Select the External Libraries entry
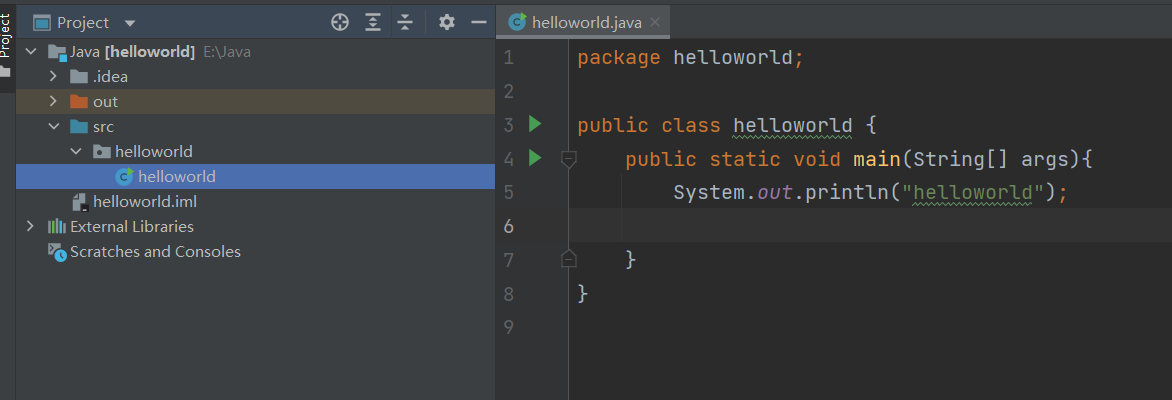 tap(255, 227)
